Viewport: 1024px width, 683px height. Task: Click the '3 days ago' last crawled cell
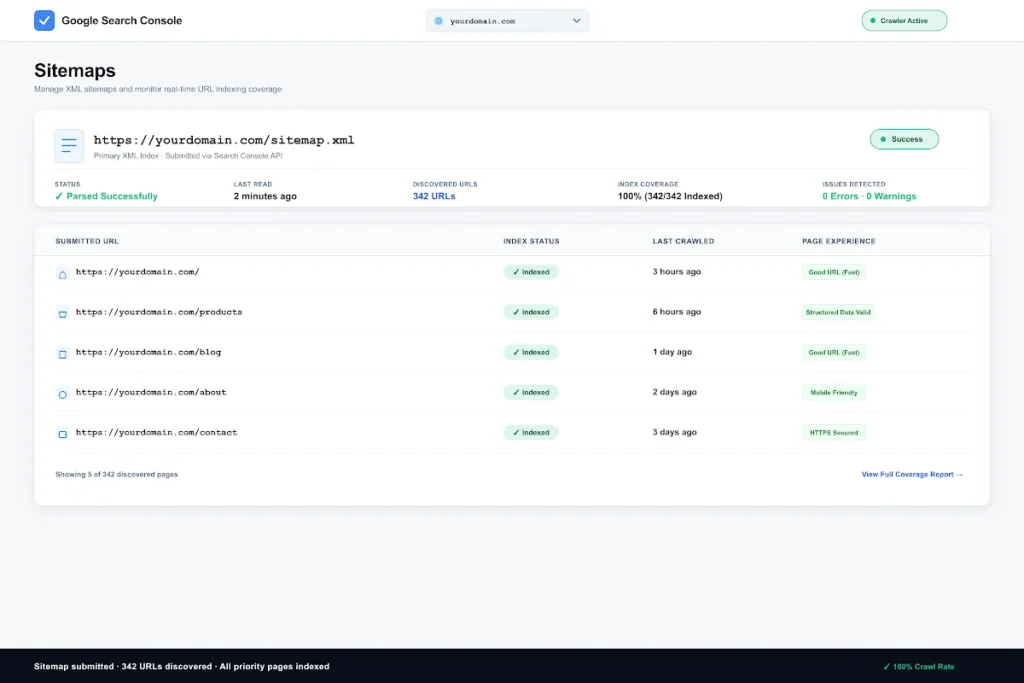pos(675,432)
